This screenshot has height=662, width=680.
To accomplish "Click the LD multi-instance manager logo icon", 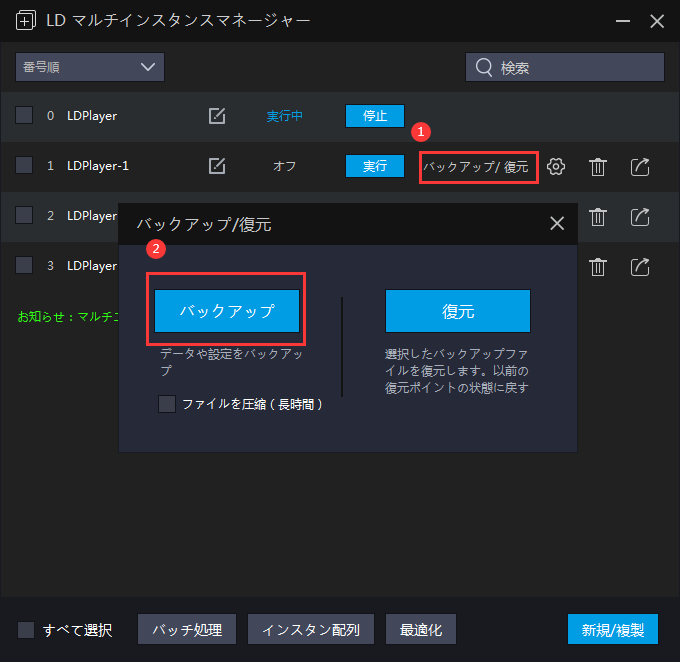I will [26, 20].
